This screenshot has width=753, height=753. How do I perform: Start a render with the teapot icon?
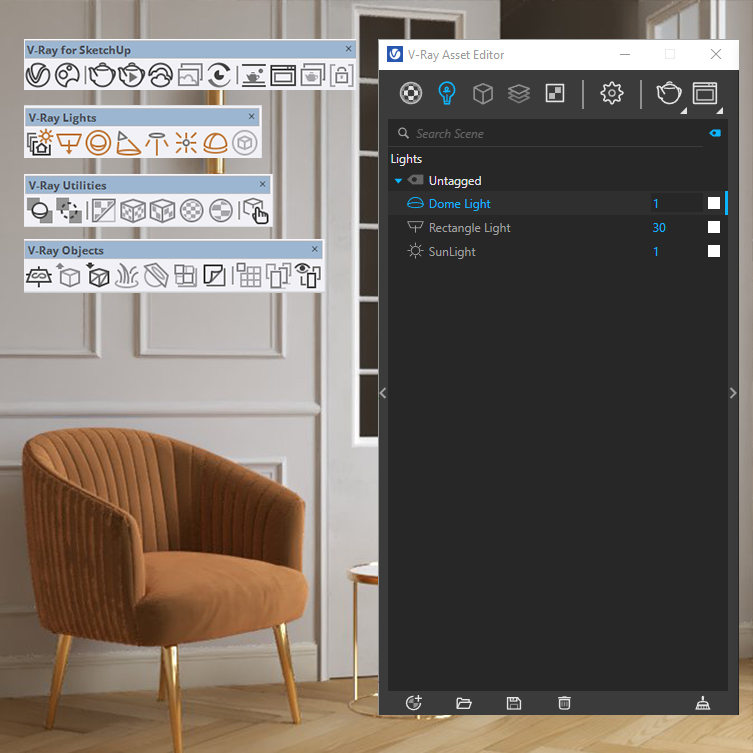pos(101,75)
